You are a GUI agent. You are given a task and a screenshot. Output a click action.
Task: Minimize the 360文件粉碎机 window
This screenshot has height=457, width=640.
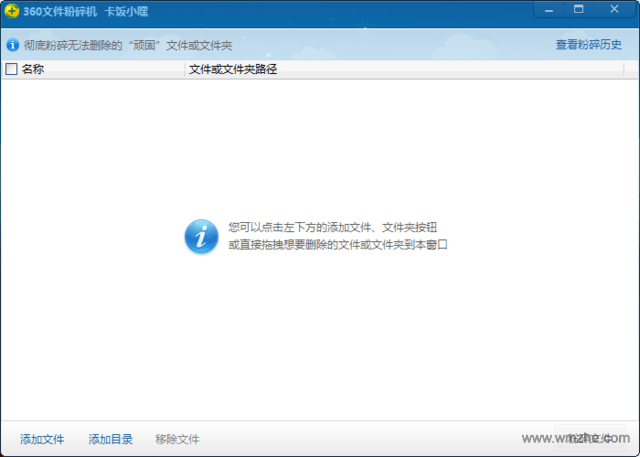549,10
